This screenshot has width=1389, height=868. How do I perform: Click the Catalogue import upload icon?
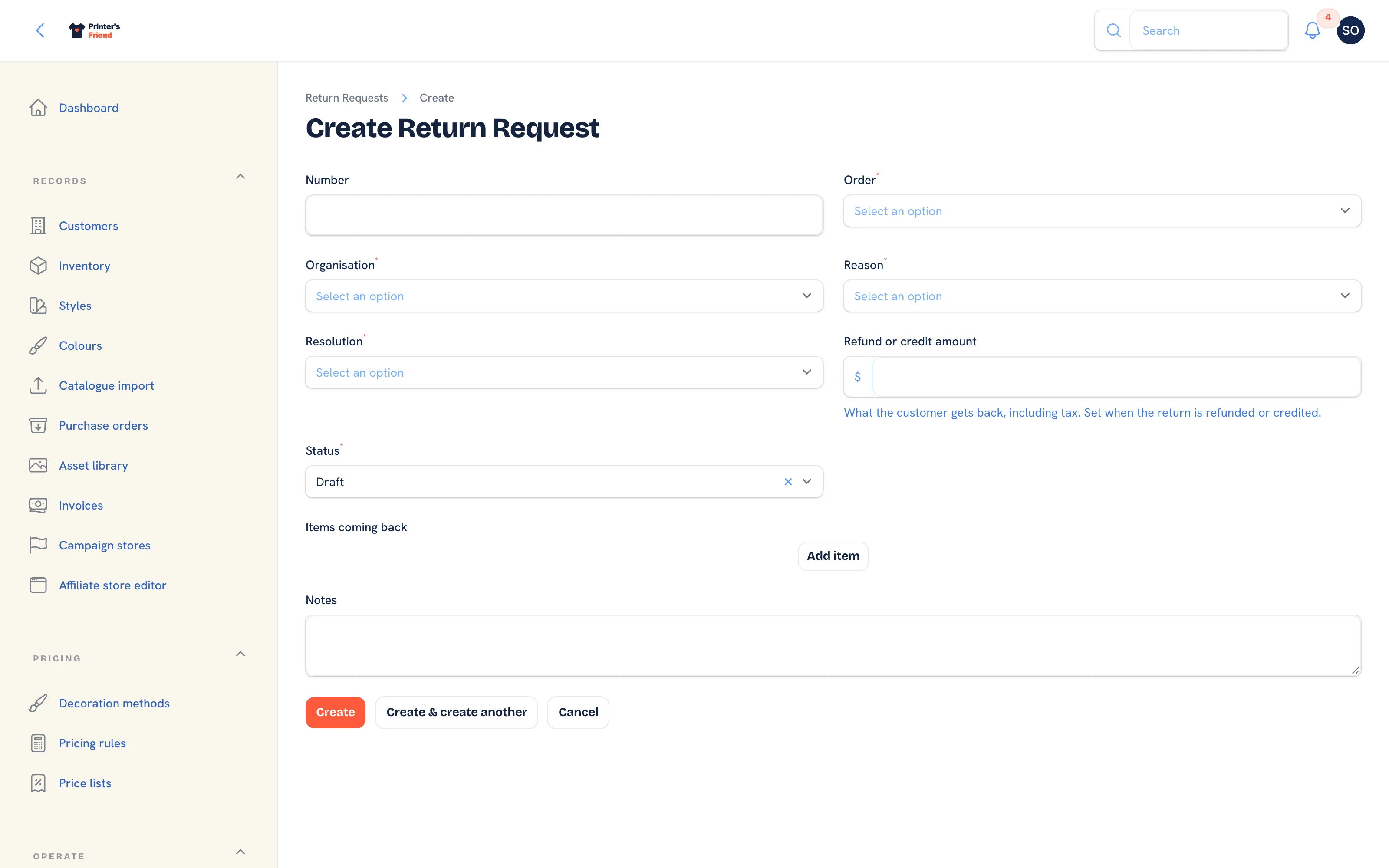(x=38, y=385)
